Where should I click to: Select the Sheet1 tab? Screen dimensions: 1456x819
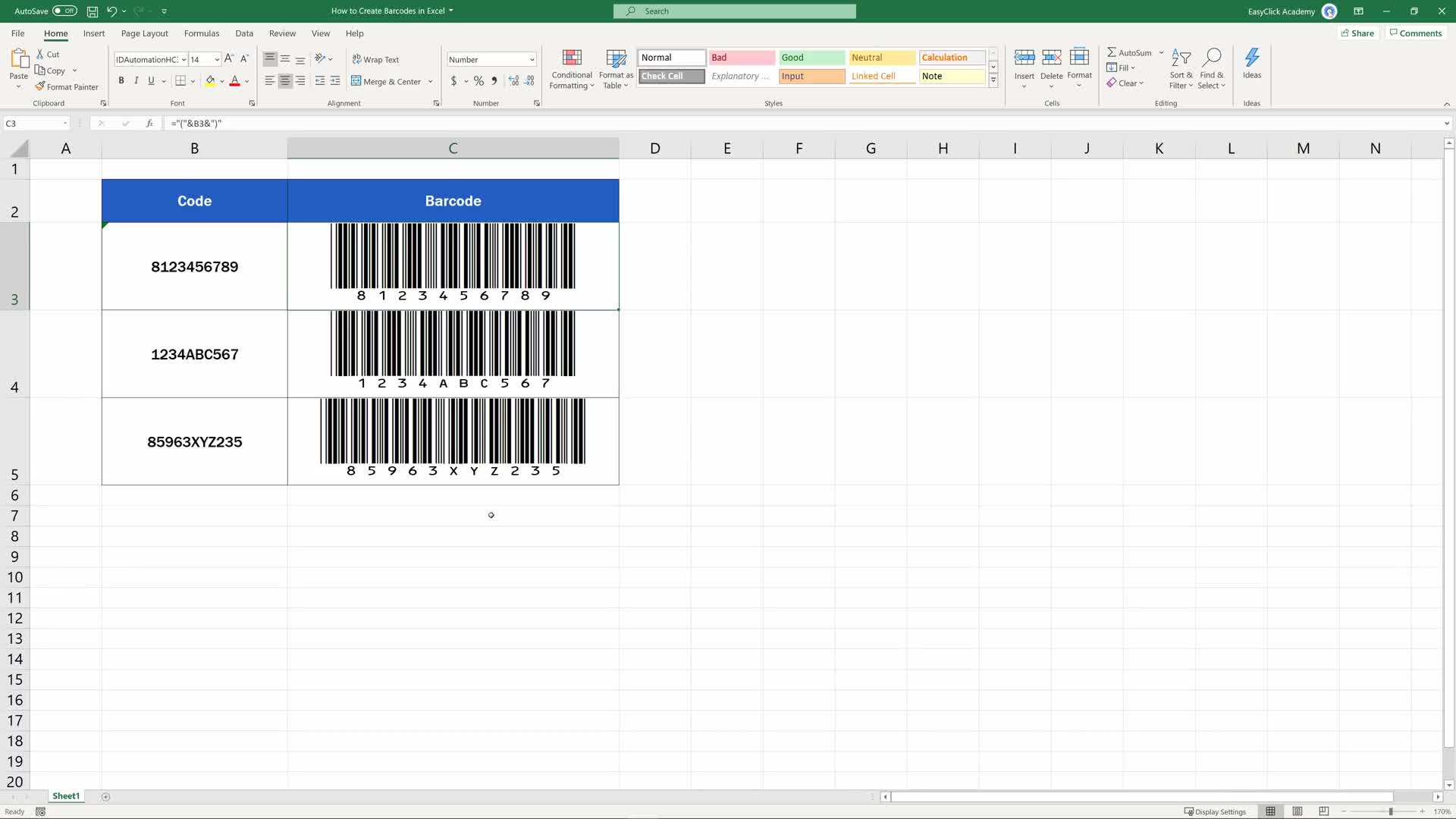66,795
